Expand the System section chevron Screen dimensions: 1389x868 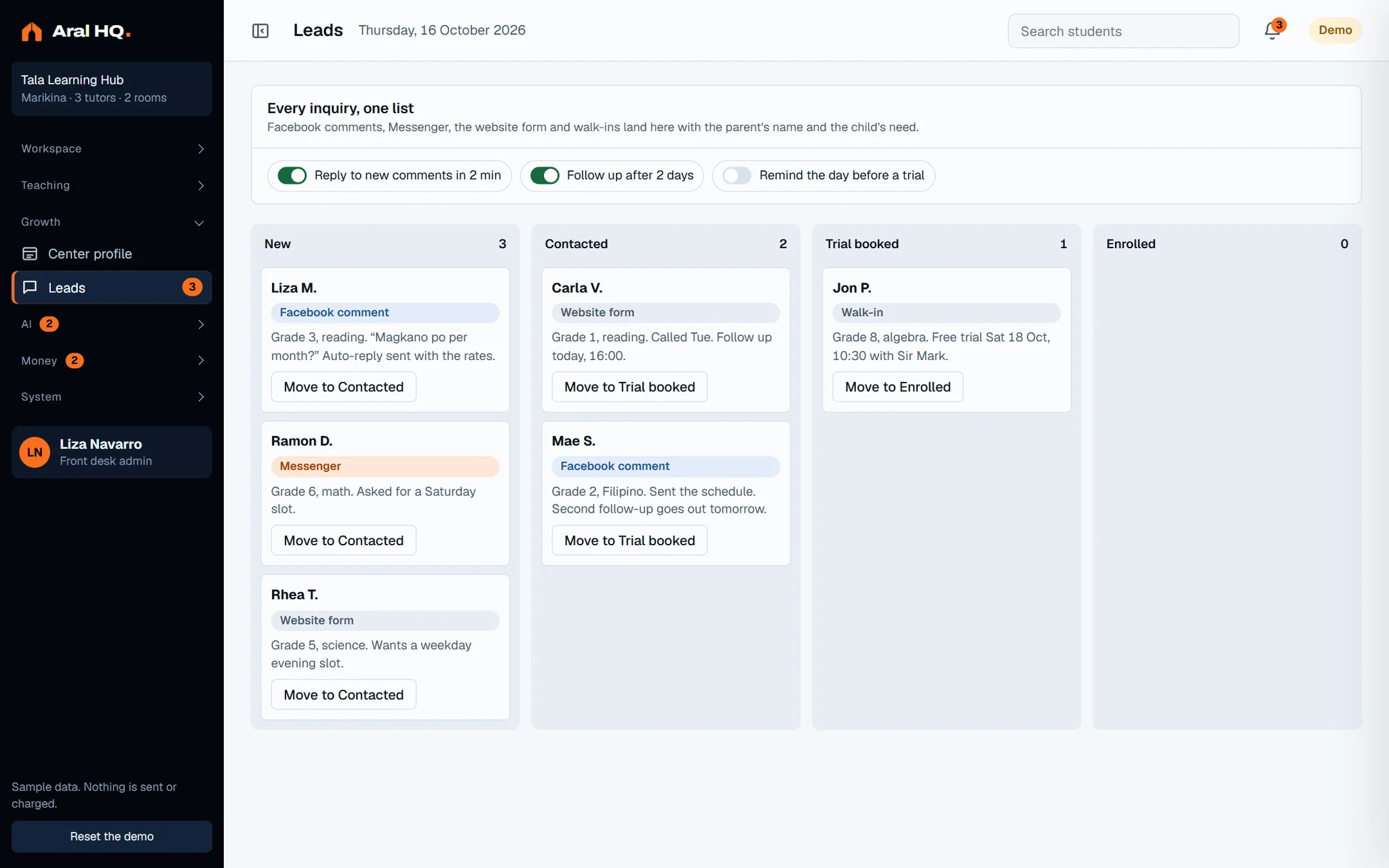(201, 397)
